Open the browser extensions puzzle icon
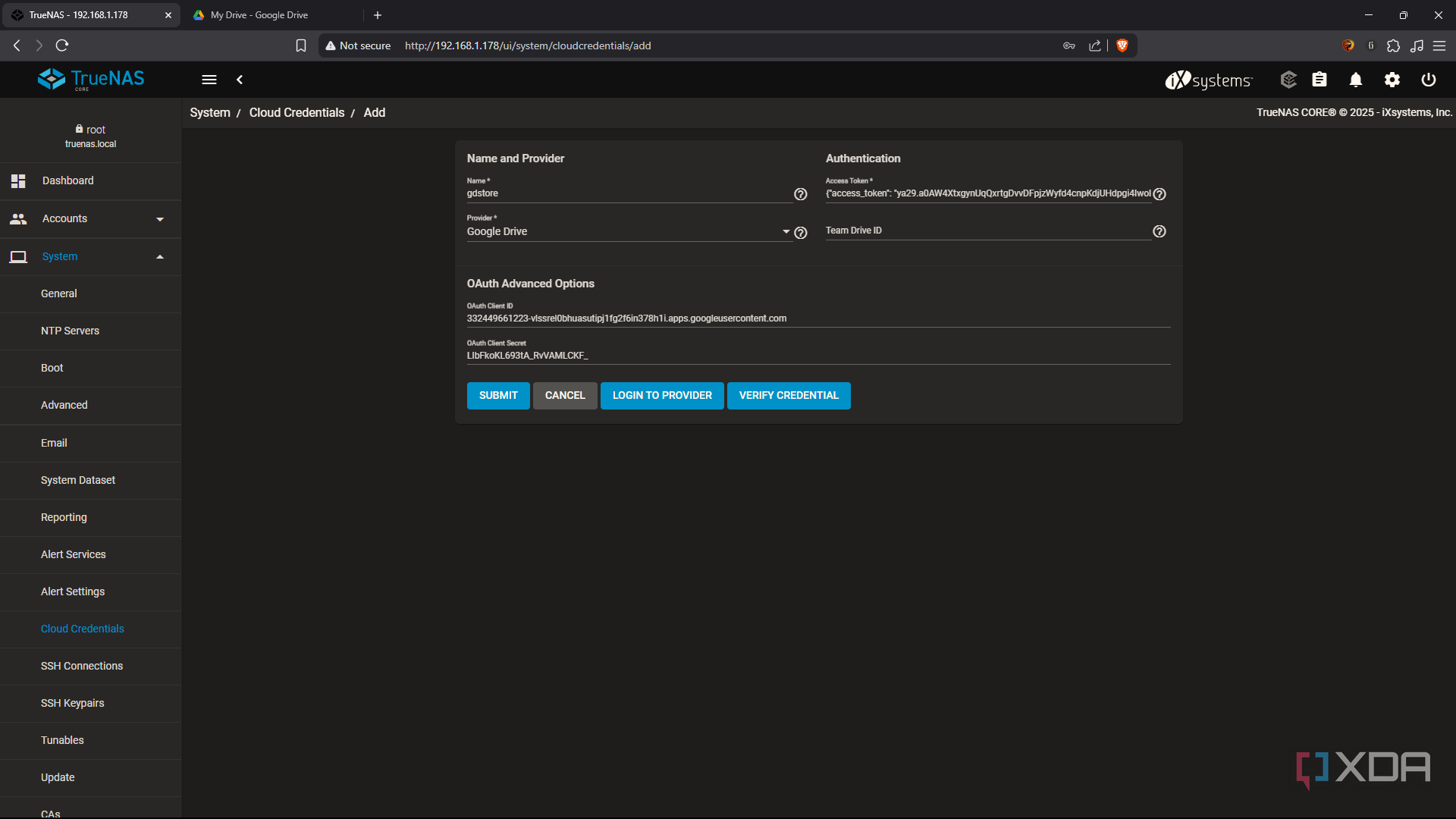1456x819 pixels. (1393, 45)
